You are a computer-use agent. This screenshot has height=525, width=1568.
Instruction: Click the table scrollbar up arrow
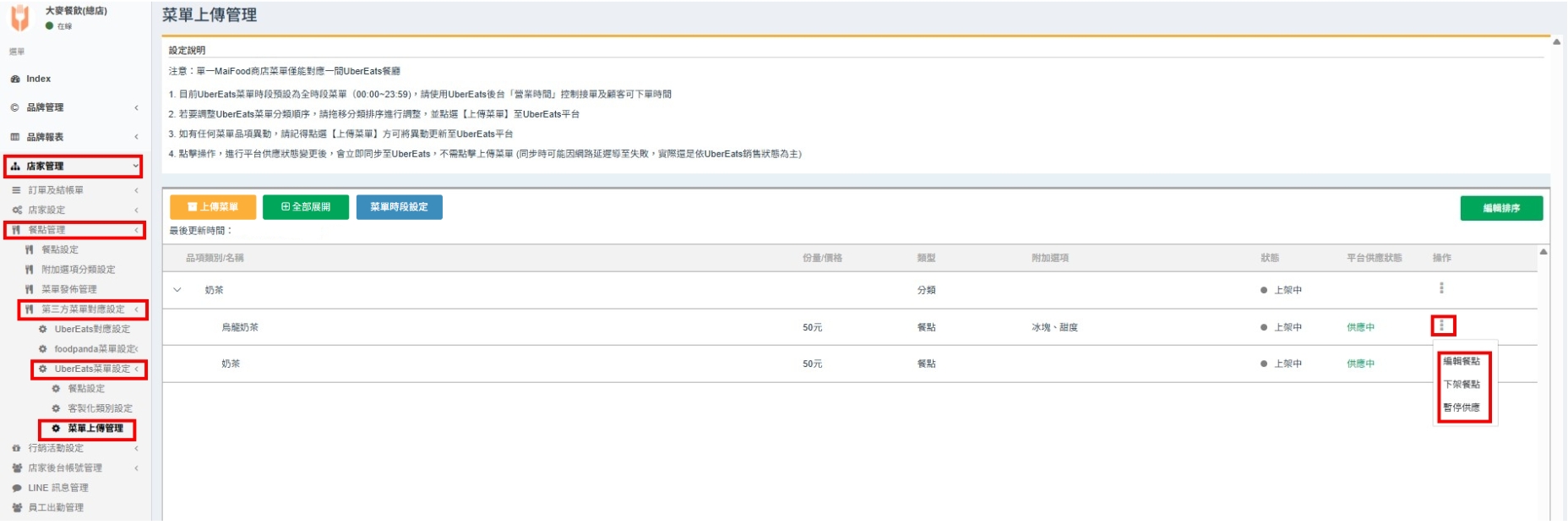(1543, 252)
